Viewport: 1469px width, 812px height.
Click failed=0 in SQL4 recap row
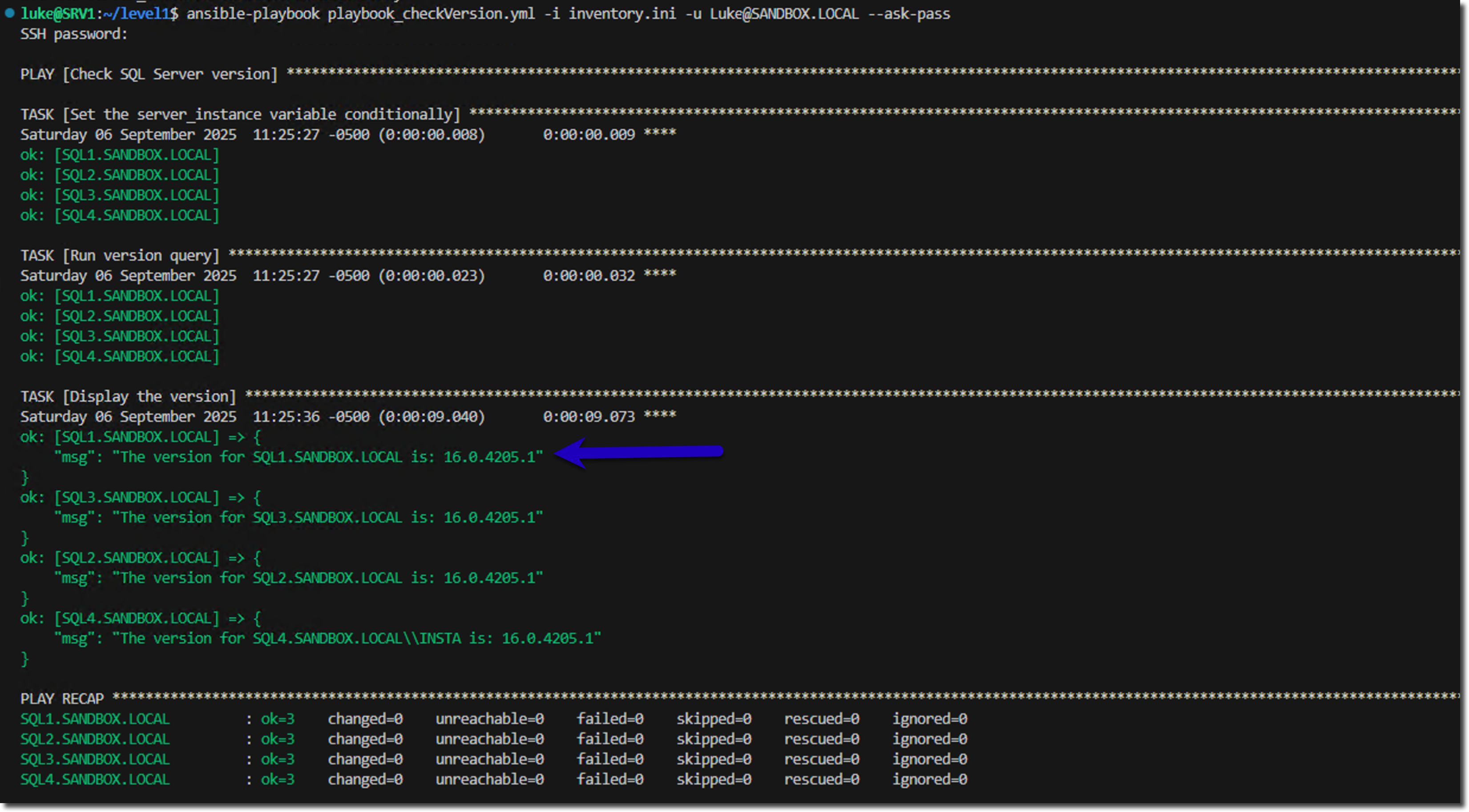pyautogui.click(x=609, y=780)
